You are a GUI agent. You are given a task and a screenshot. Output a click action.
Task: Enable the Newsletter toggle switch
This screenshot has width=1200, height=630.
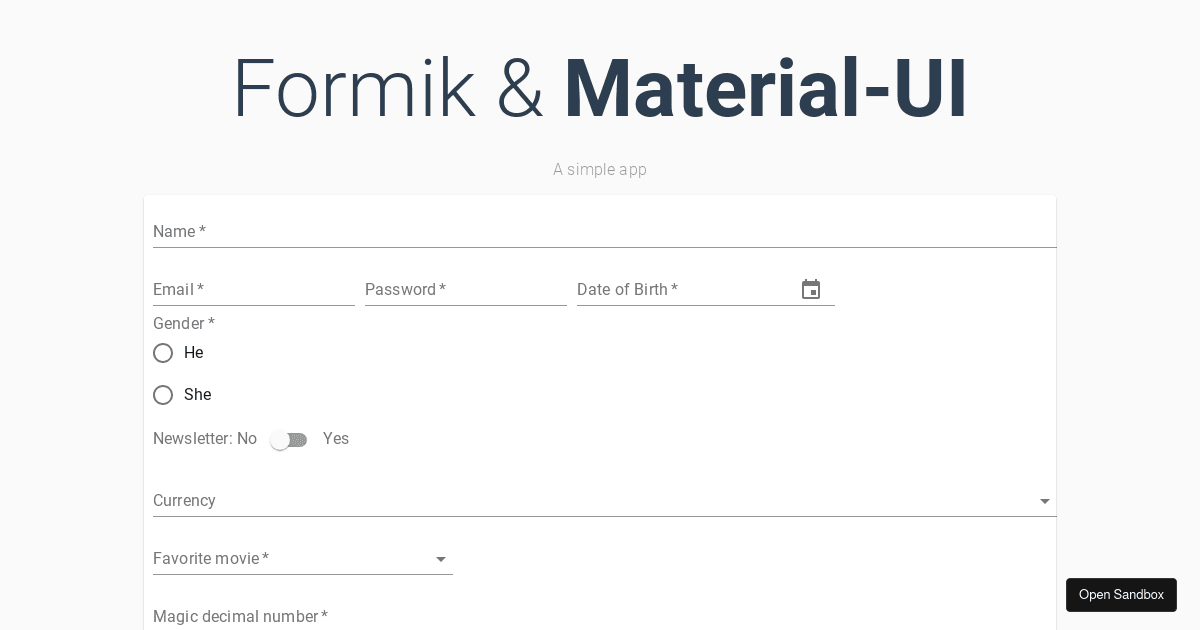289,440
